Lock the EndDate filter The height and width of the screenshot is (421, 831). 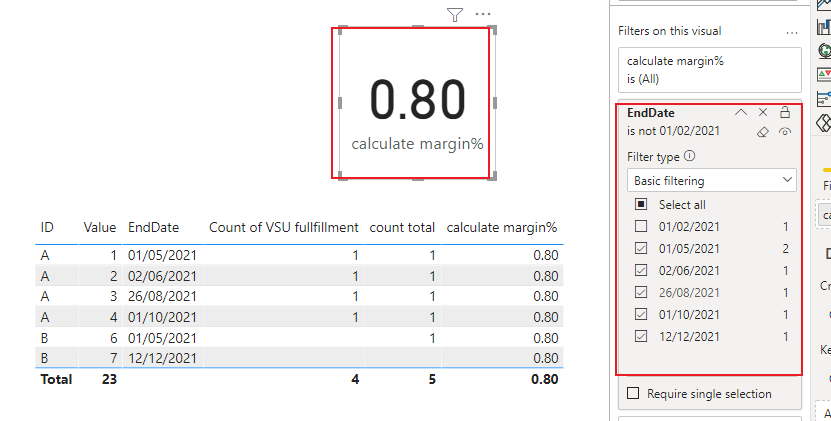(x=785, y=112)
